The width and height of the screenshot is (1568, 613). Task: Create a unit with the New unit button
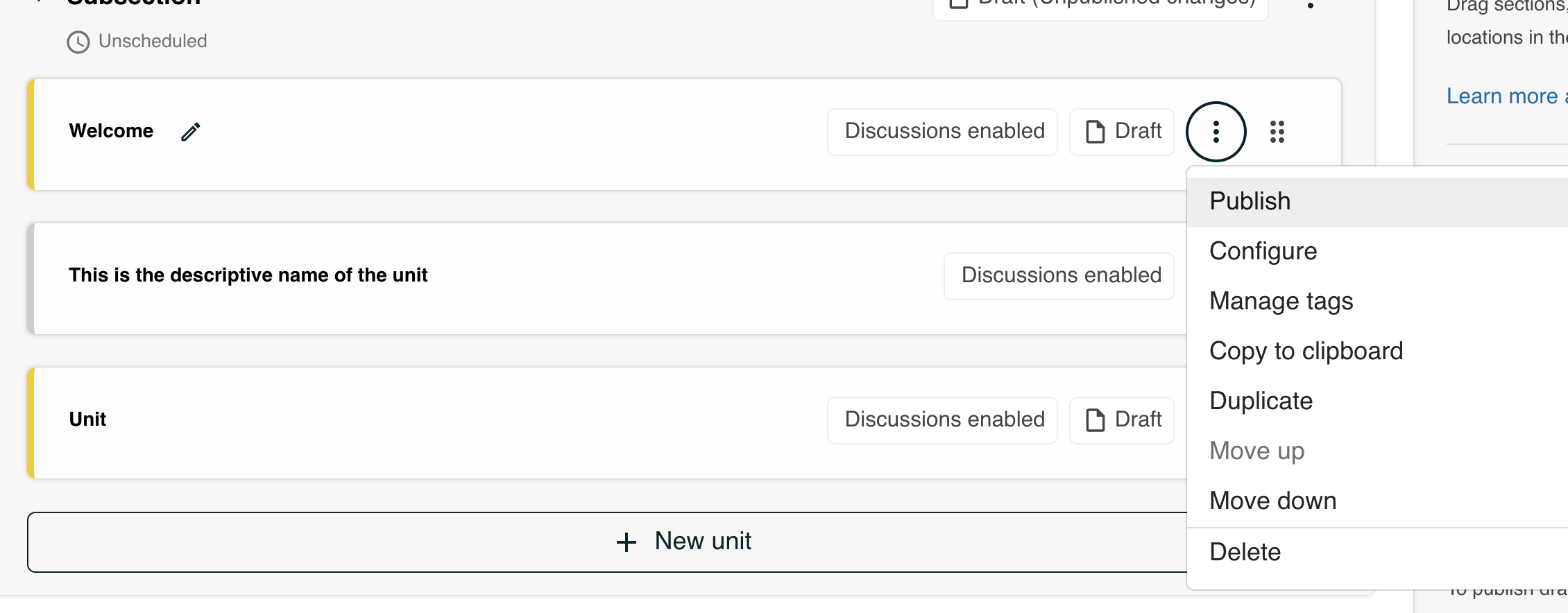click(x=703, y=542)
